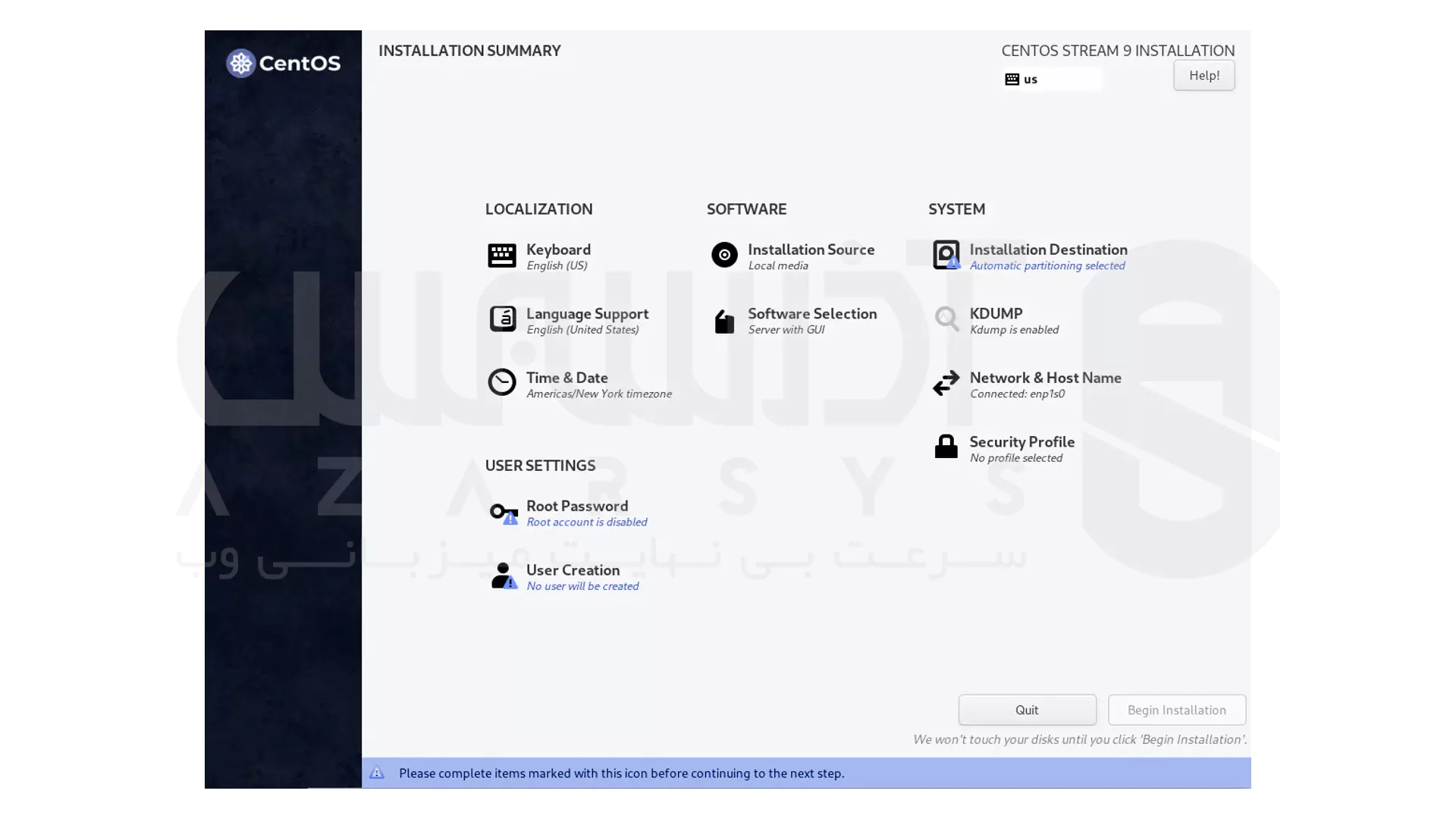Click the KDUMP magnifier icon
The image size is (1456, 819).
[x=946, y=319]
